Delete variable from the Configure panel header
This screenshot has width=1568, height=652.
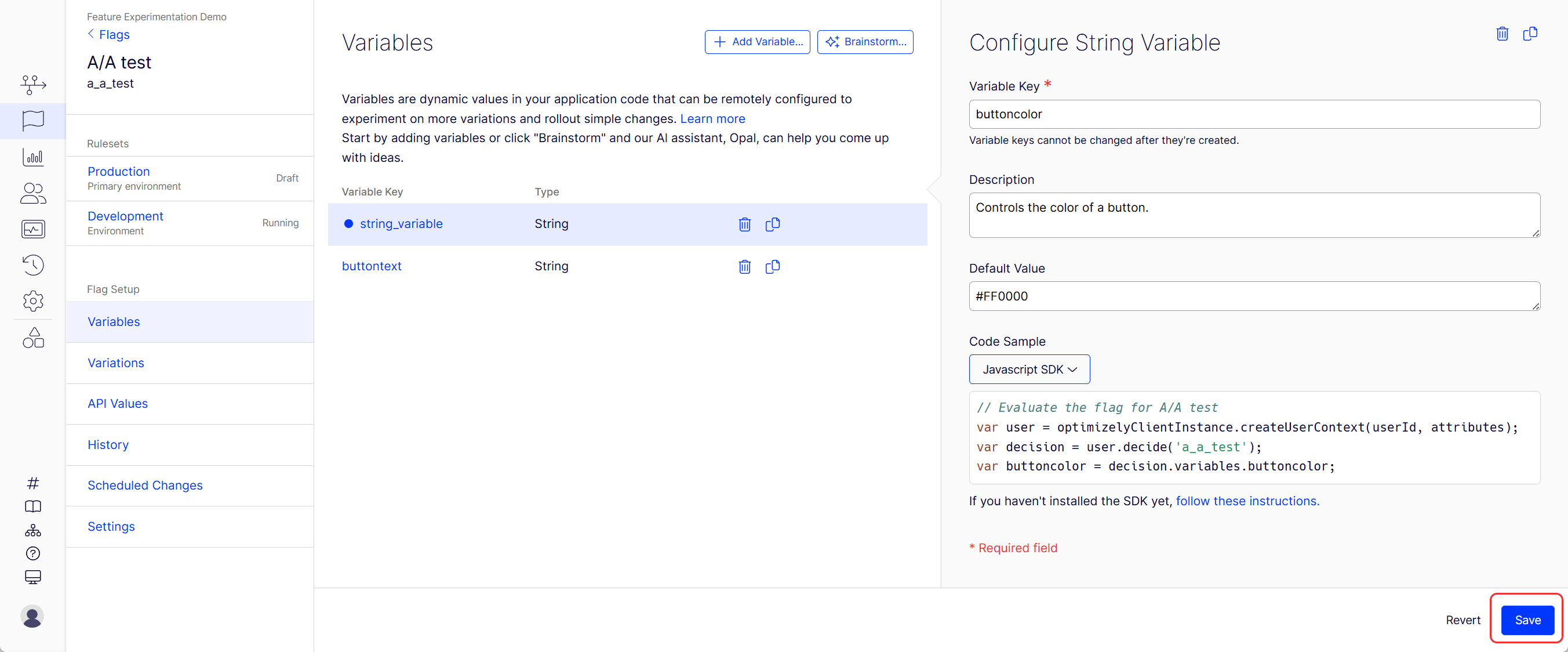(1502, 34)
